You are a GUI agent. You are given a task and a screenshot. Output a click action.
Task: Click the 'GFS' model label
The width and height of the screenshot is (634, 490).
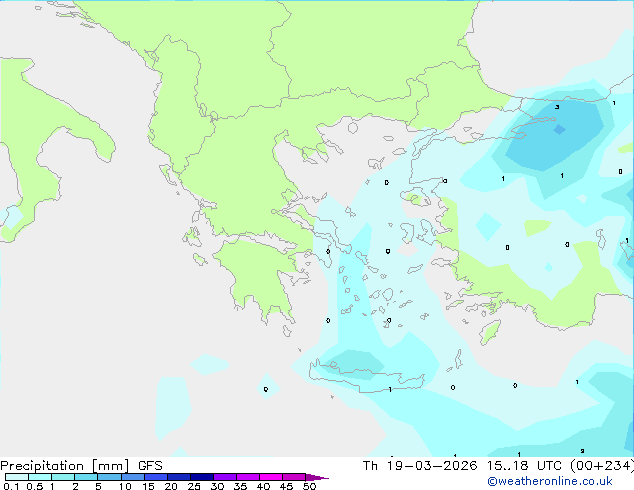tap(150, 466)
